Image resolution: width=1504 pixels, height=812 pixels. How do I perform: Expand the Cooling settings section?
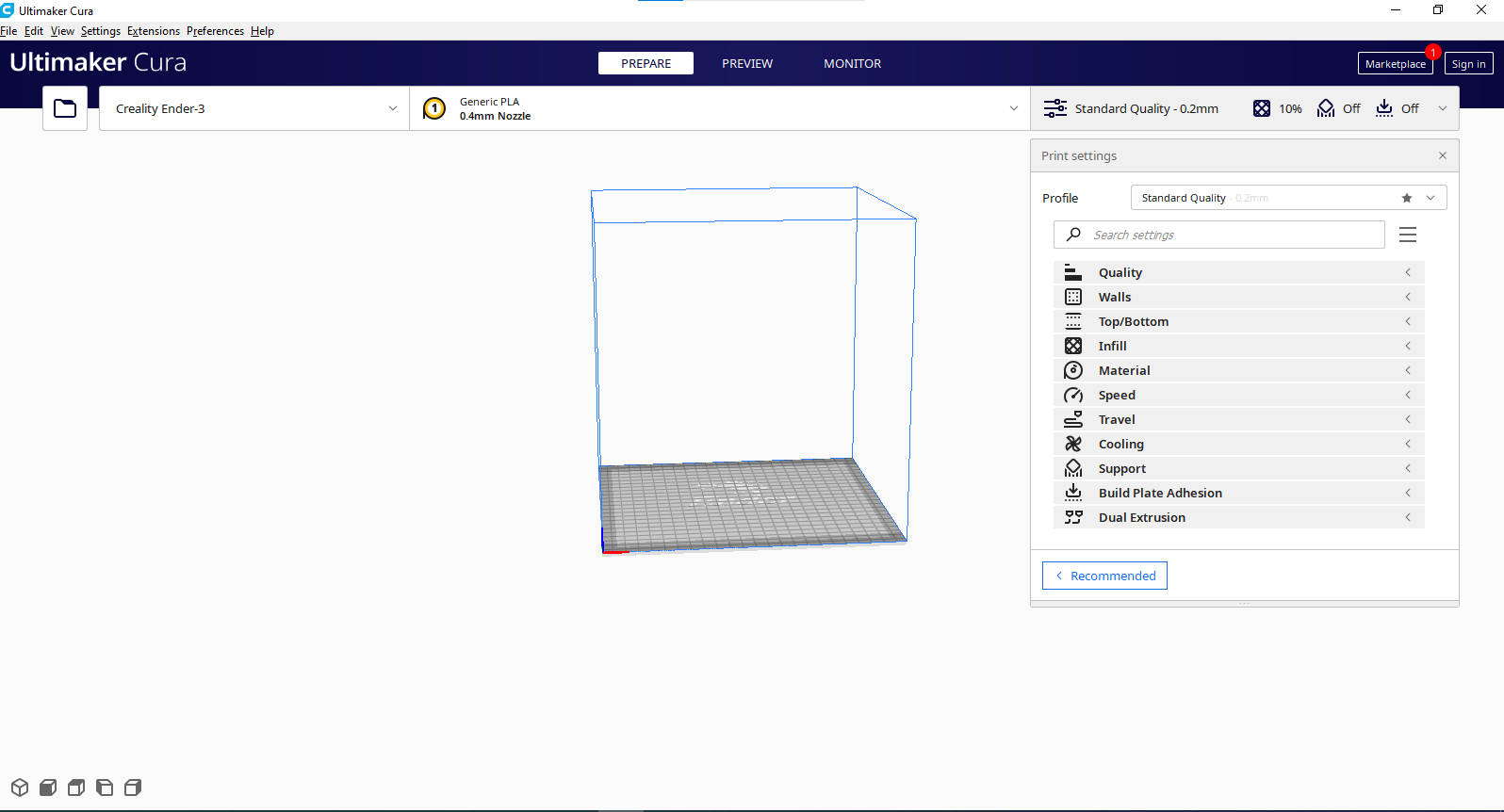(1238, 444)
